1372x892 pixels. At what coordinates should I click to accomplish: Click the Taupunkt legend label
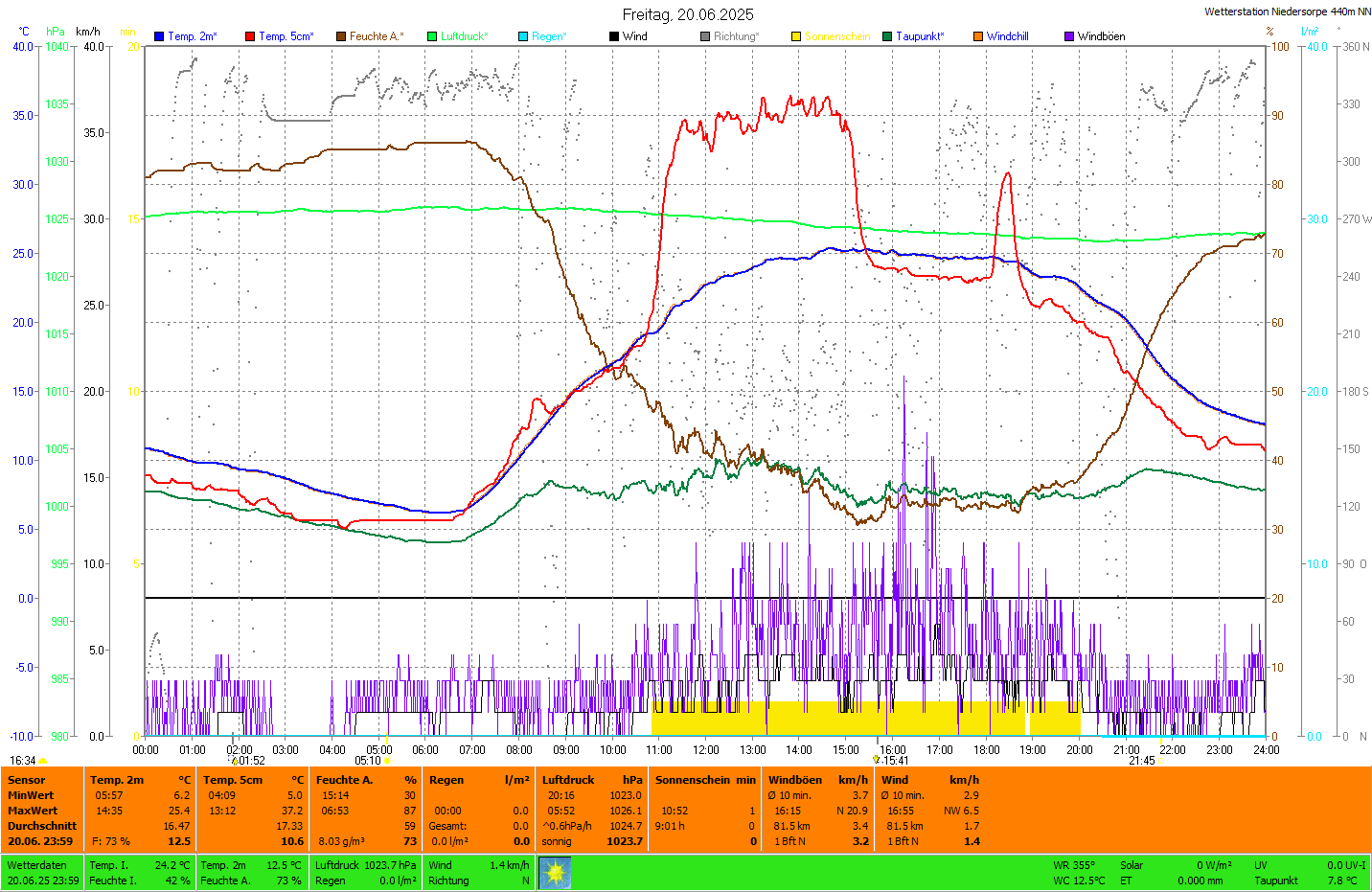click(x=920, y=36)
